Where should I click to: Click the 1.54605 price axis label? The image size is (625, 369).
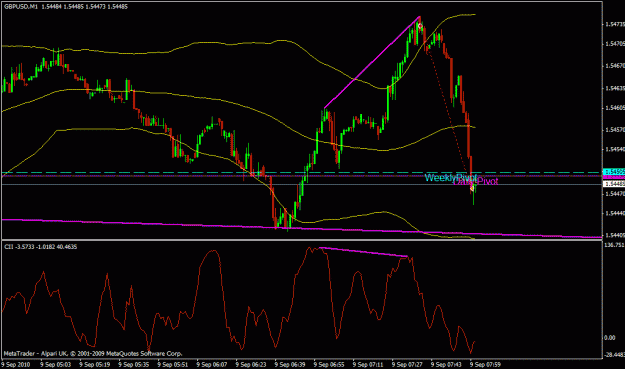(615, 108)
